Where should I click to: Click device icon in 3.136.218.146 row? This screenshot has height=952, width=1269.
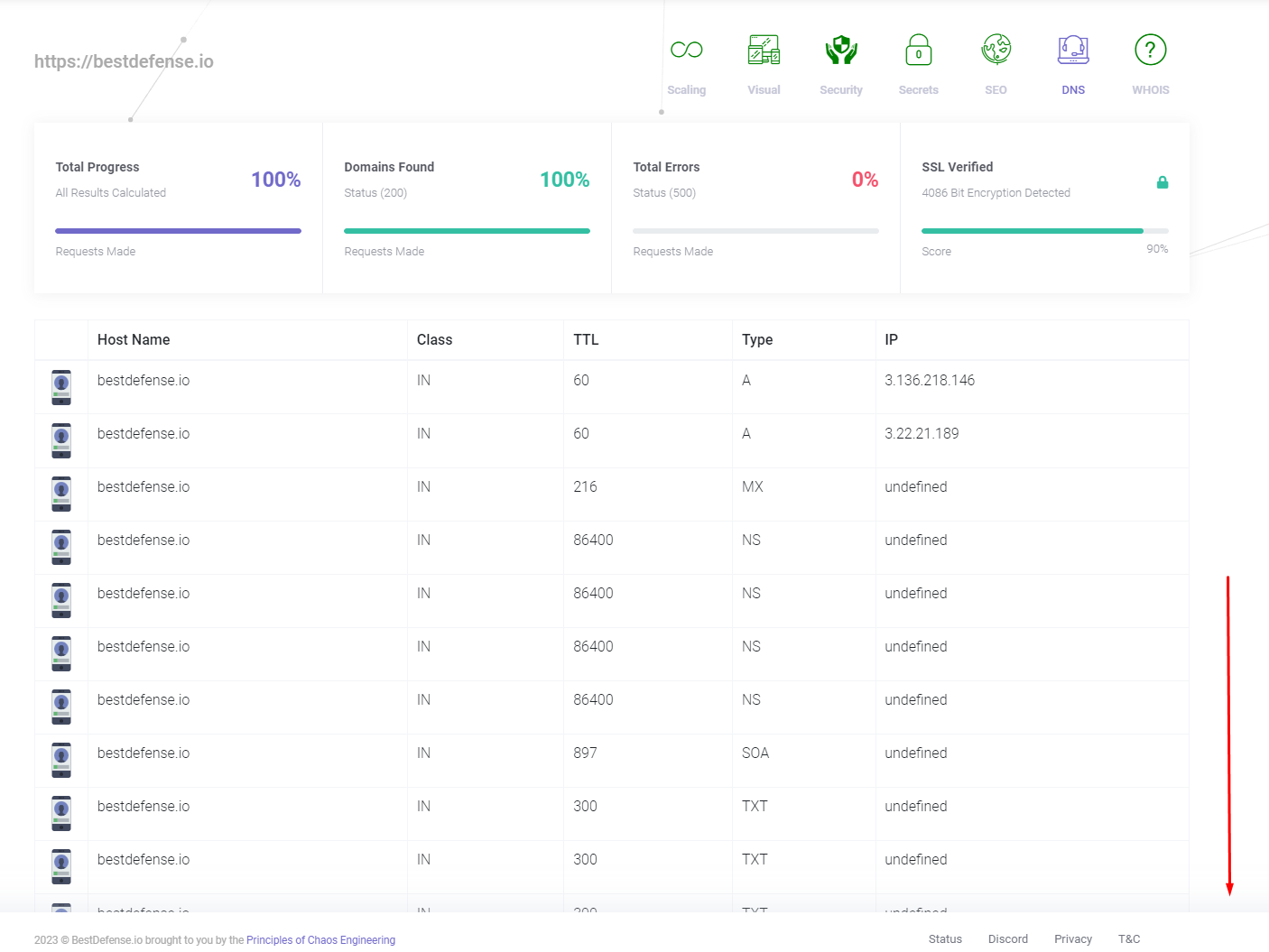[x=61, y=387]
